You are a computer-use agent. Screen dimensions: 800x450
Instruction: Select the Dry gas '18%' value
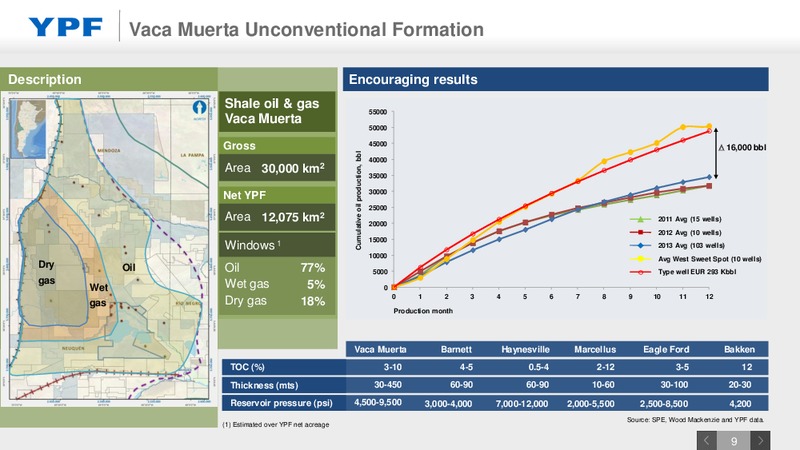(x=312, y=302)
